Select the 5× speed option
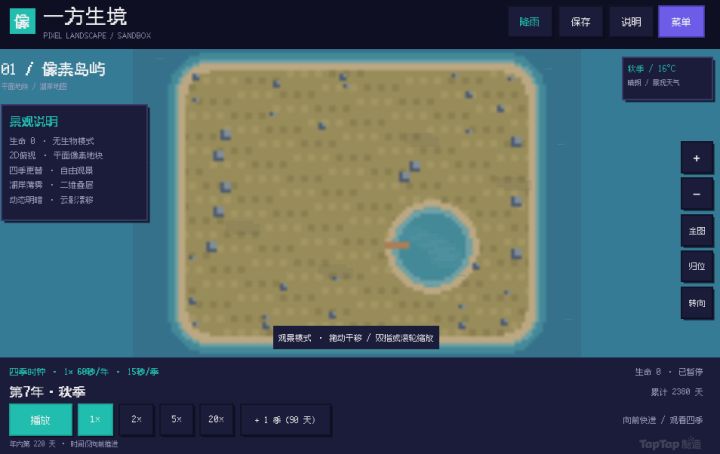 click(176, 420)
